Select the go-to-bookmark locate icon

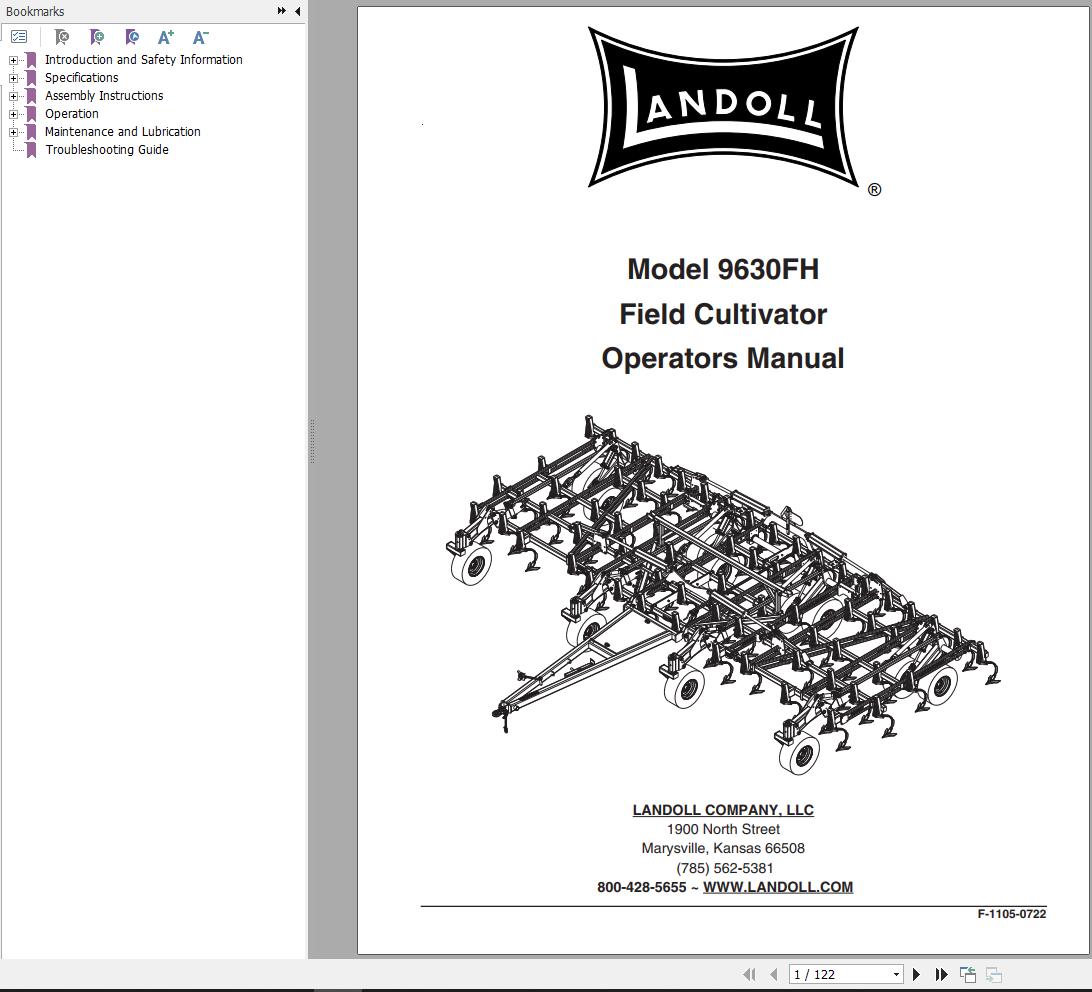point(131,37)
